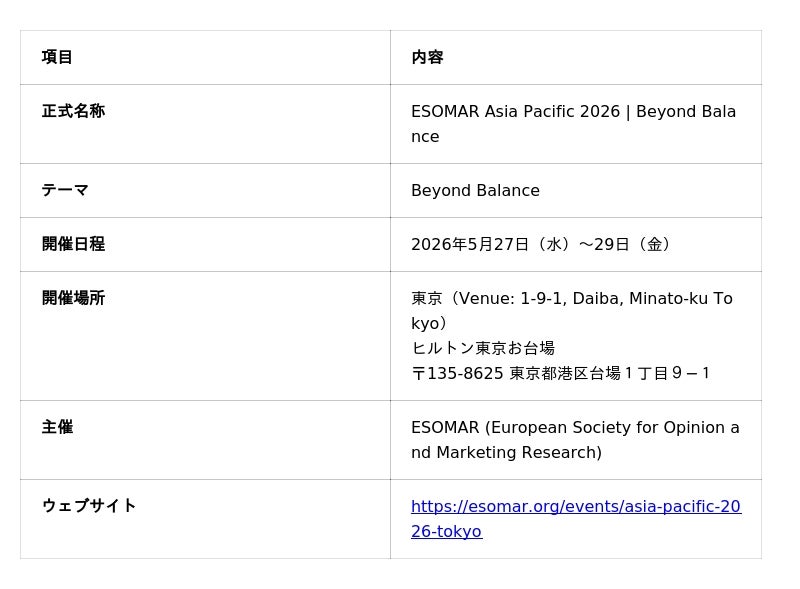Screen dimensions: 800x589
Task: Select the 正式名称 row label
Action: pyautogui.click(x=73, y=111)
